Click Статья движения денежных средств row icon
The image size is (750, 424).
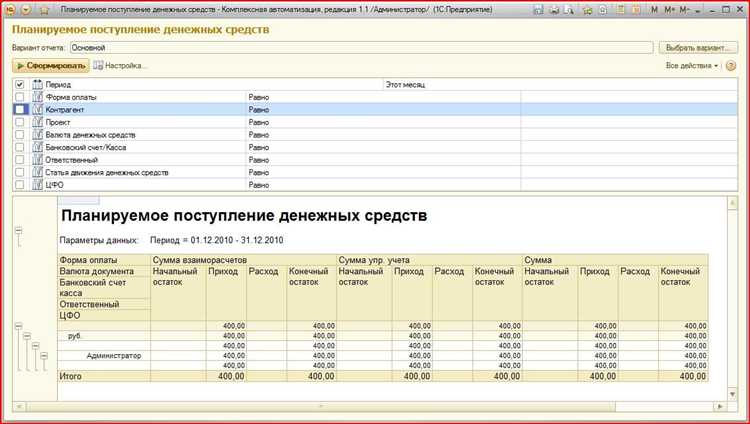pyautogui.click(x=37, y=172)
